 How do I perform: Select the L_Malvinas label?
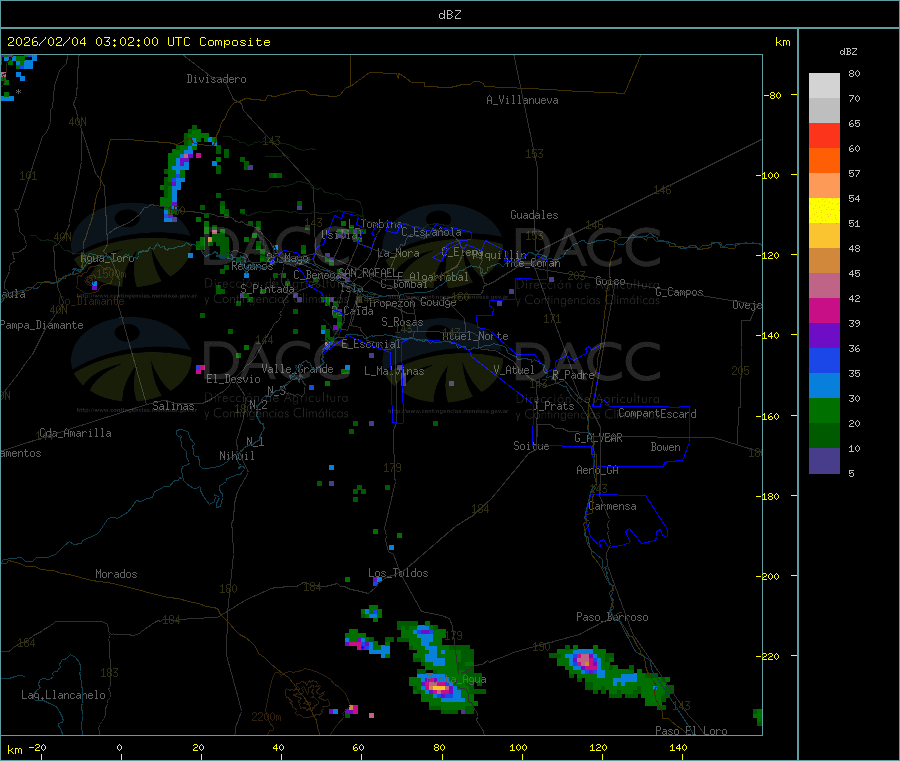point(394,371)
